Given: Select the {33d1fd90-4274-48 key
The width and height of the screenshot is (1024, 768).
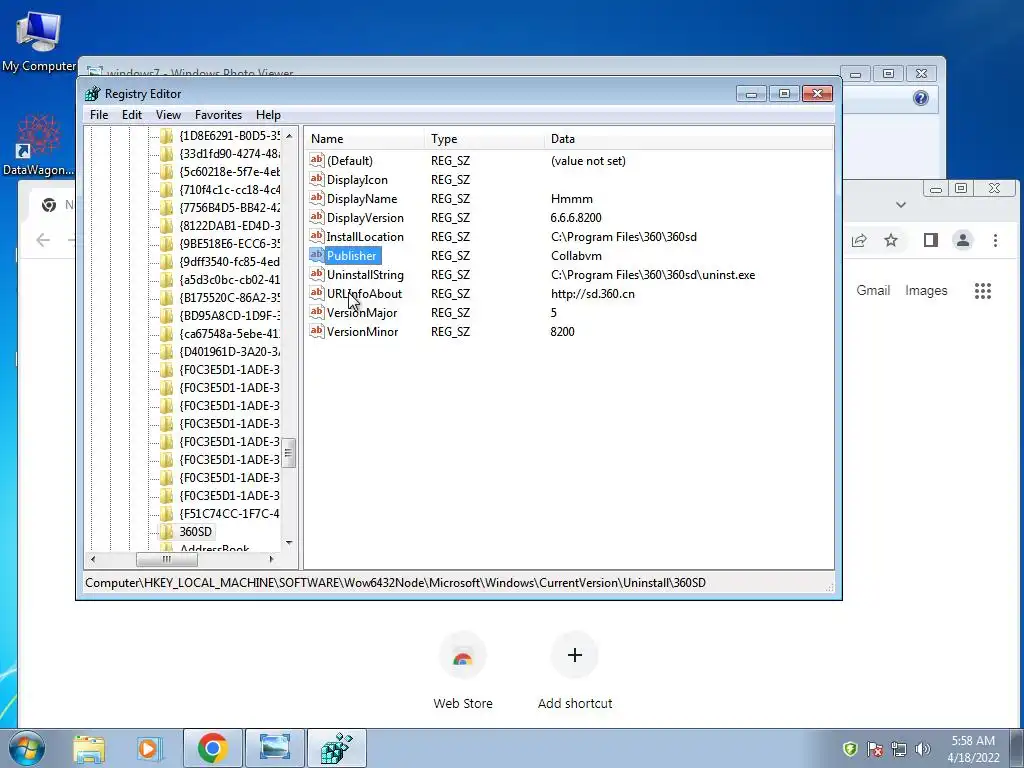Looking at the screenshot, I should 229,154.
